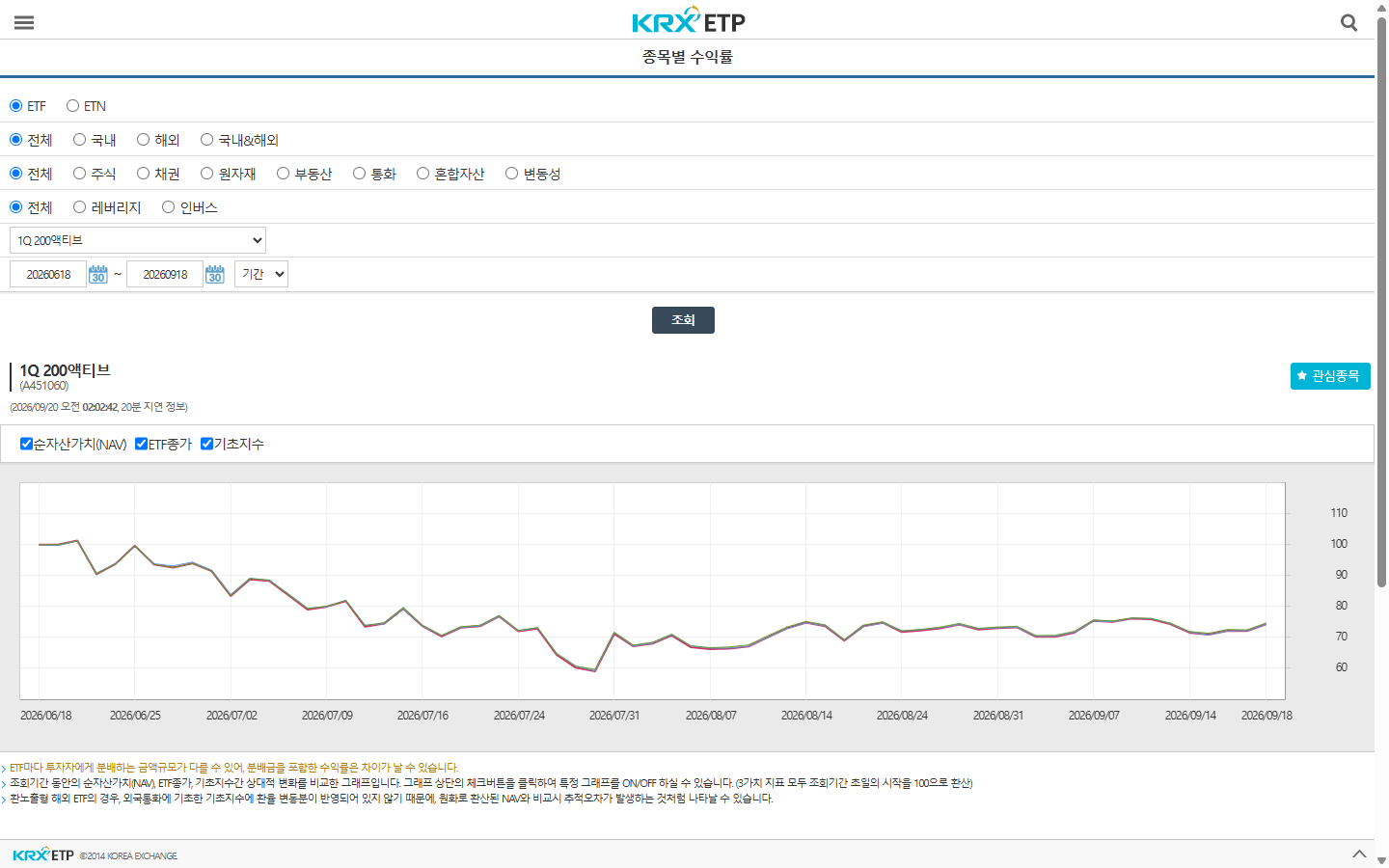Click the 조회 search button
Image resolution: width=1389 pixels, height=868 pixels.
click(x=683, y=320)
